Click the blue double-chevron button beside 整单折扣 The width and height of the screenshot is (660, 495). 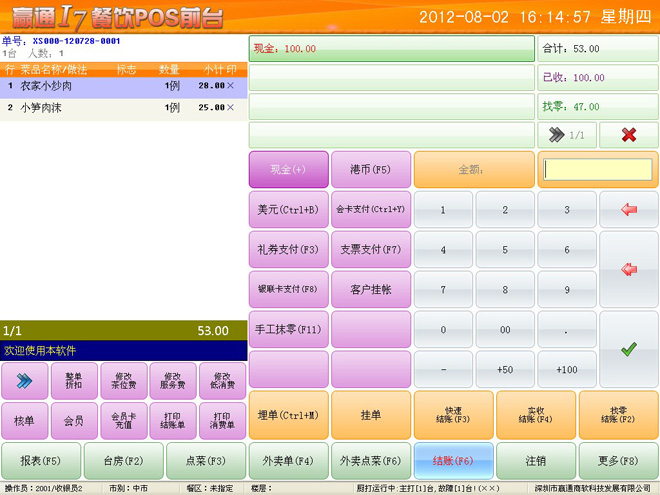pos(25,378)
